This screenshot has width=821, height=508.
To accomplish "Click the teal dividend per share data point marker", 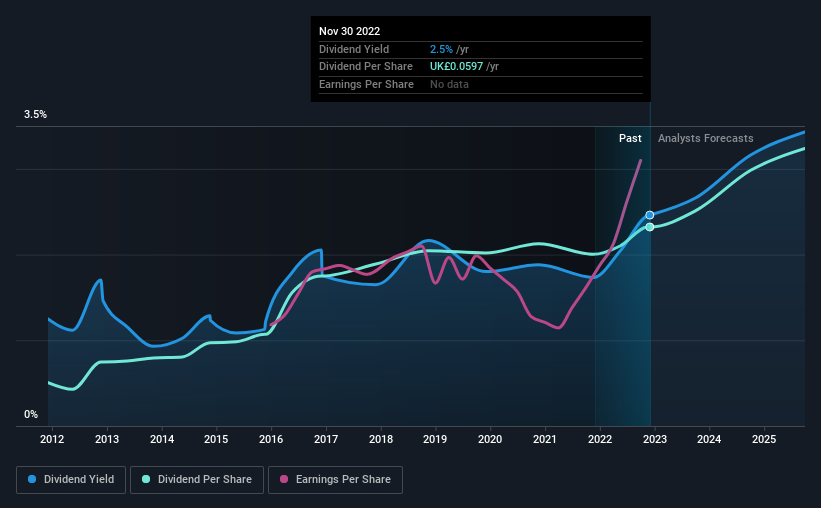I will (650, 227).
